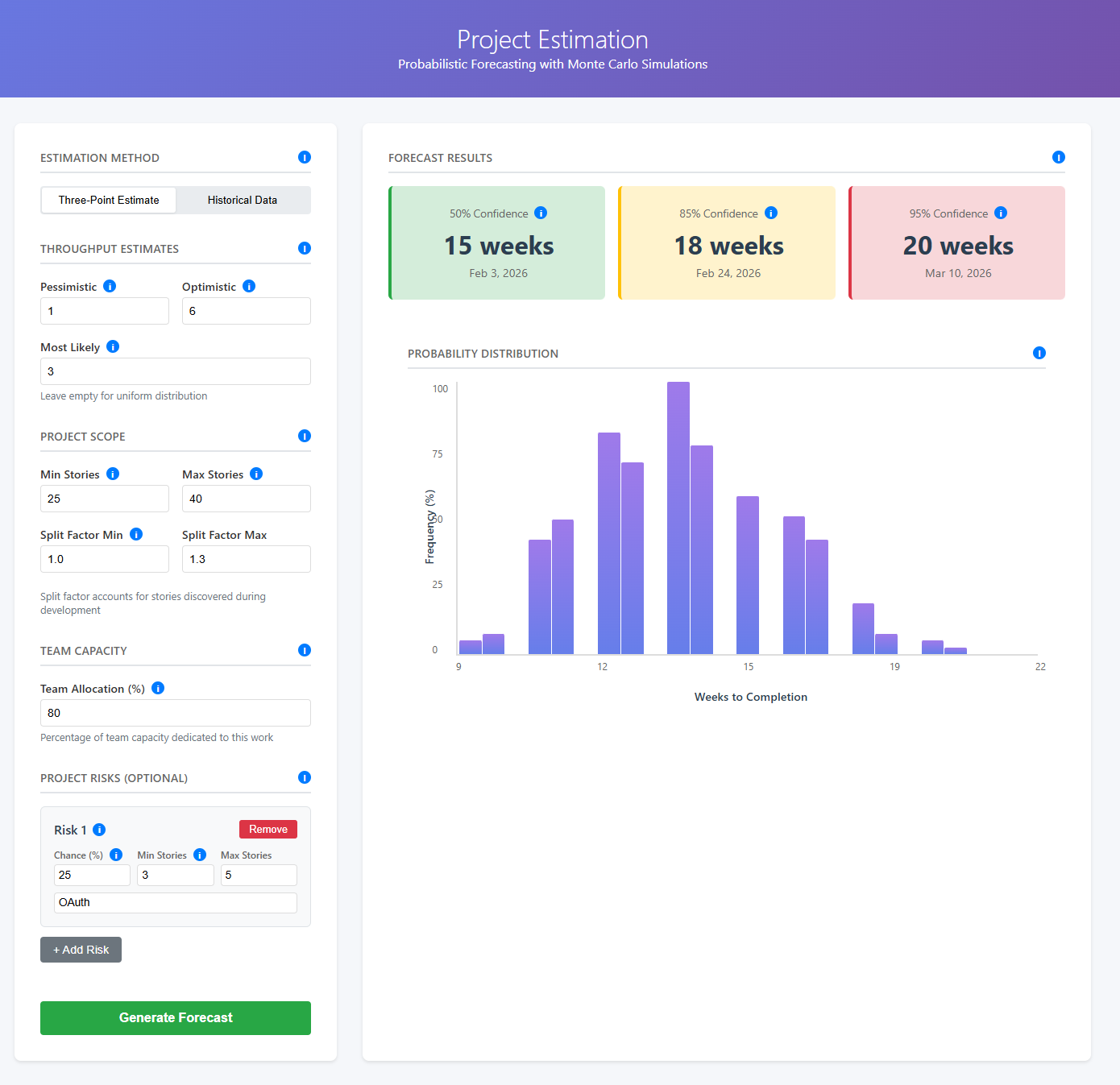This screenshot has height=1085, width=1120.
Task: Click the 'Mar 10, 2026' date
Action: point(958,273)
